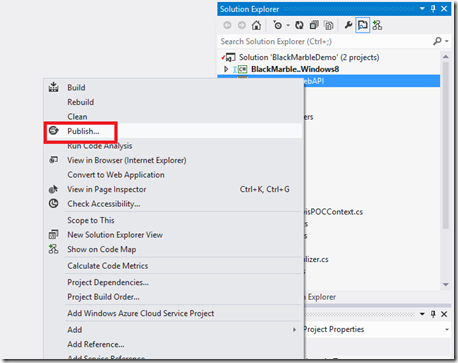Click the Home icon in Solution Explorer toolbar
The image size is (458, 363).
[256, 25]
